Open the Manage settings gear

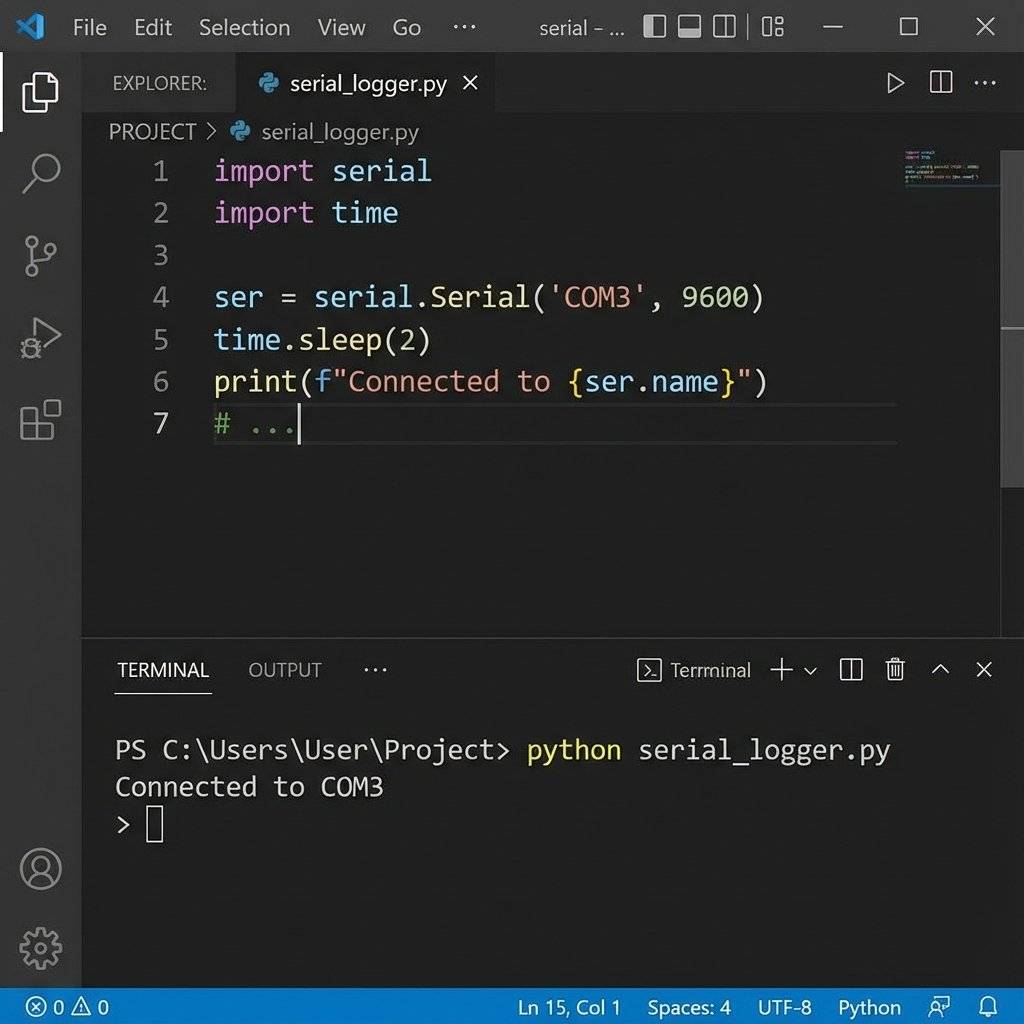pos(40,948)
